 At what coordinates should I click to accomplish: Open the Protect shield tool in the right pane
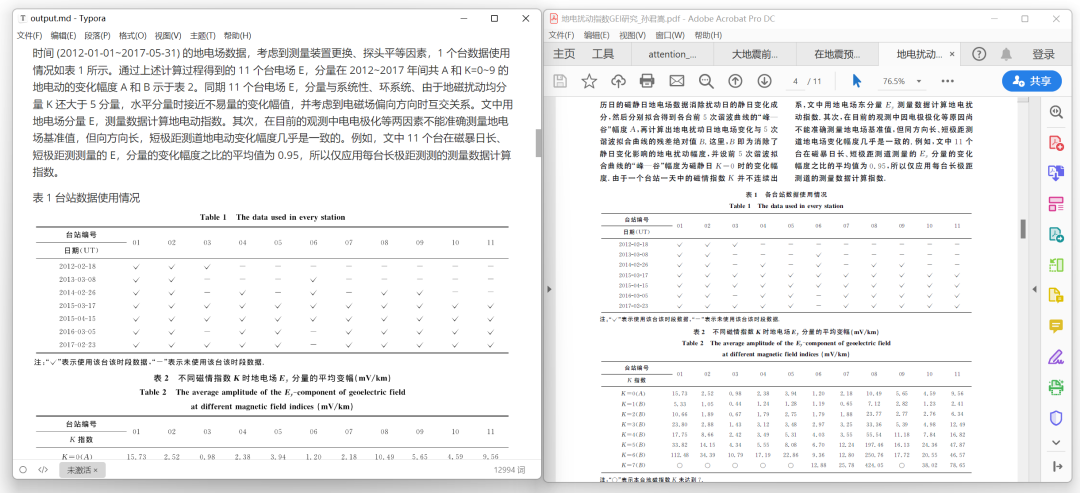click(1056, 418)
